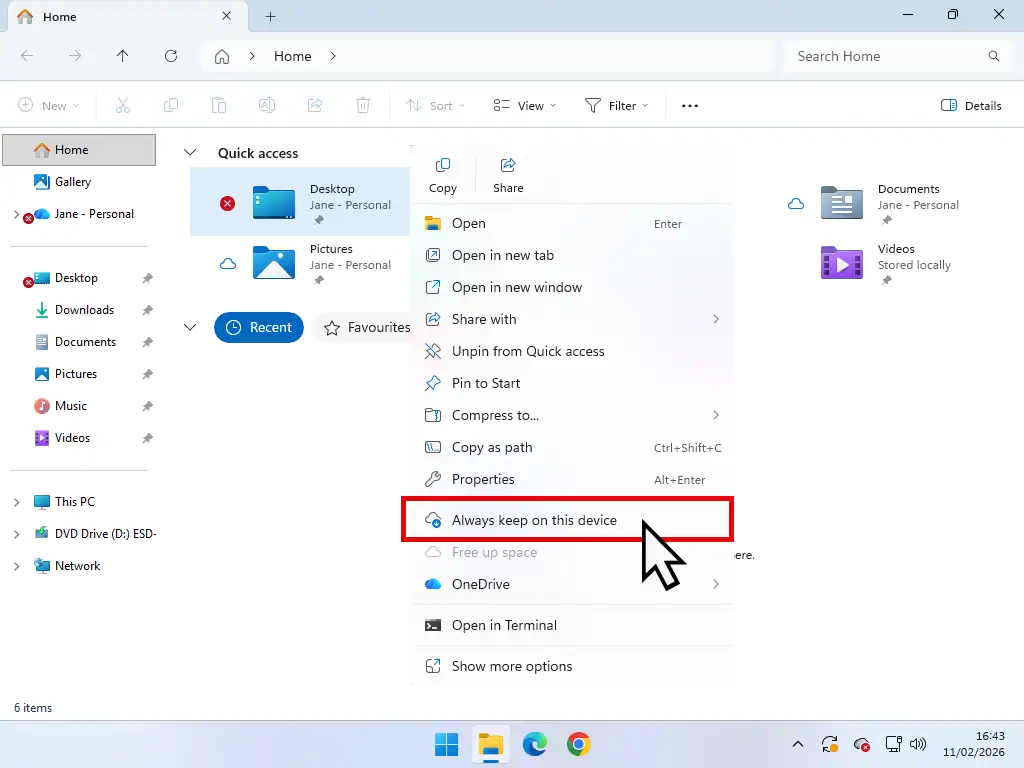The image size is (1024, 768).
Task: Open Google Chrome from the taskbar
Action: point(579,744)
